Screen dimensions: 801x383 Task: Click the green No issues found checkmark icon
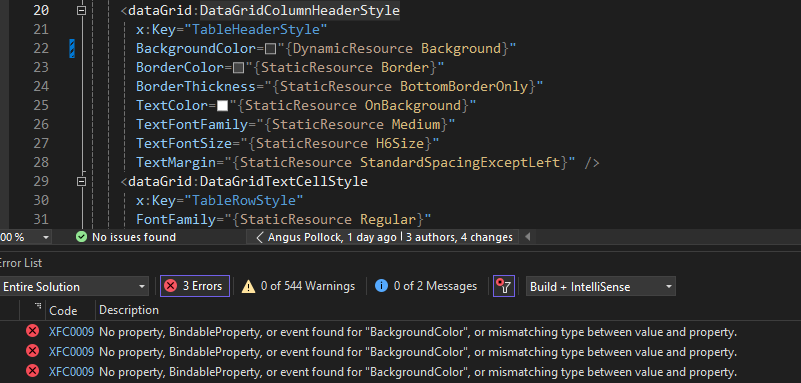81,237
